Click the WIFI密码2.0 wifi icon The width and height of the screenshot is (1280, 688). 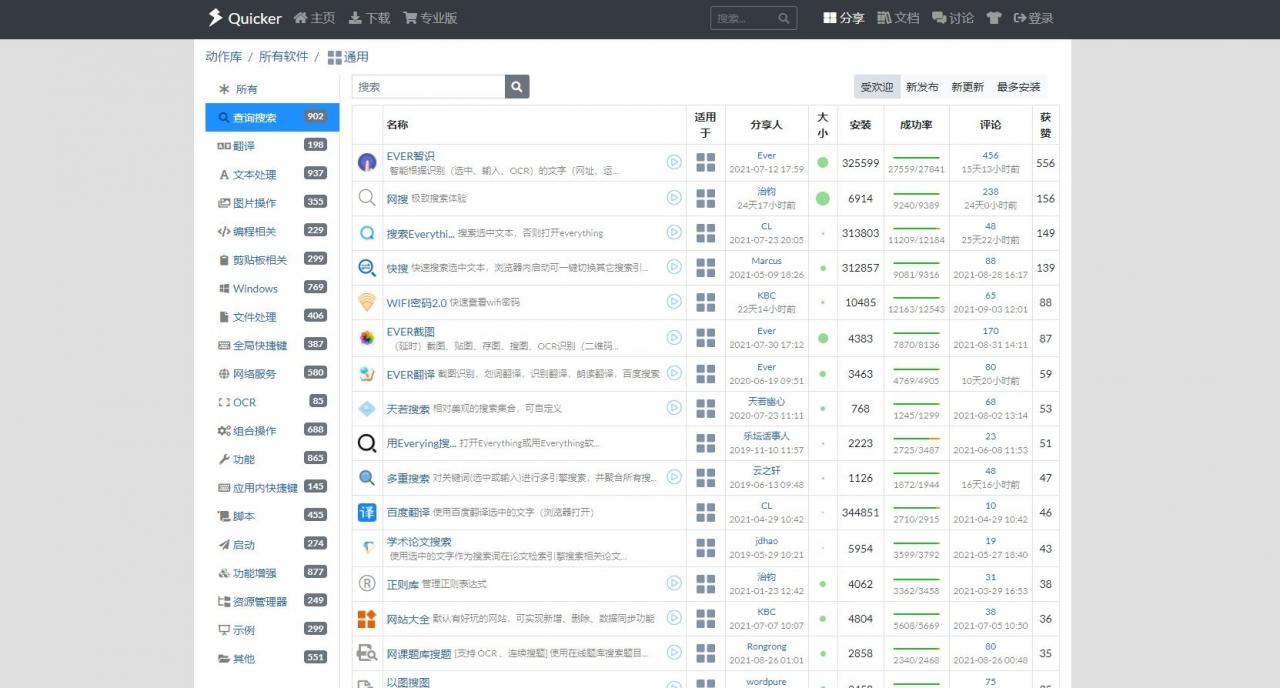[367, 302]
